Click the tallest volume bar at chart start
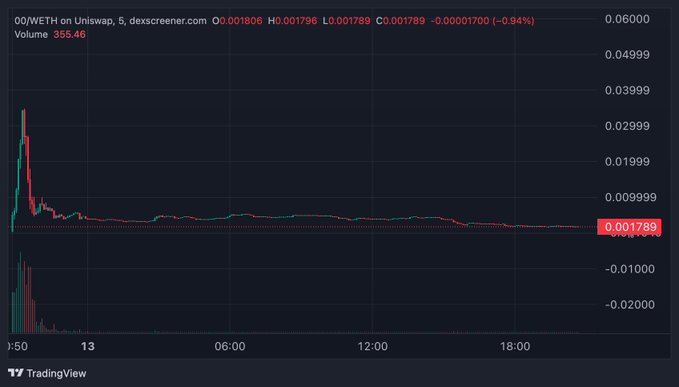 click(20, 292)
